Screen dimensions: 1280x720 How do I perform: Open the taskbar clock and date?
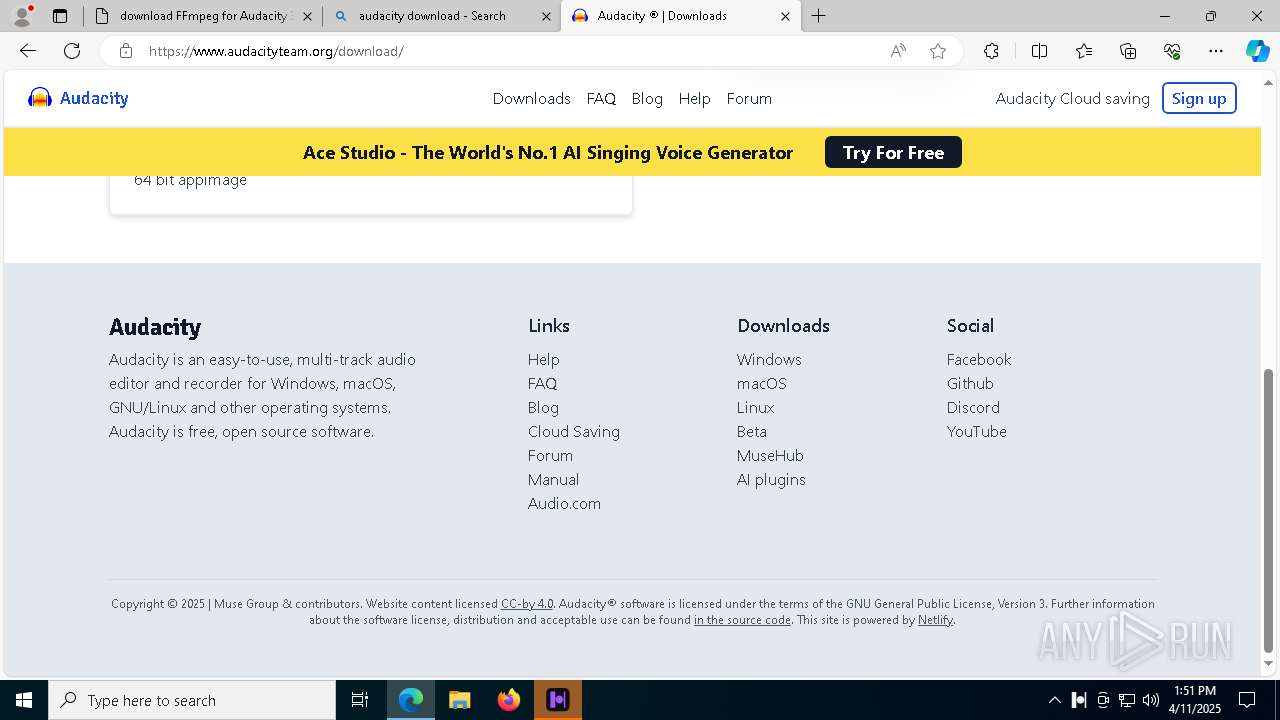click(x=1196, y=700)
